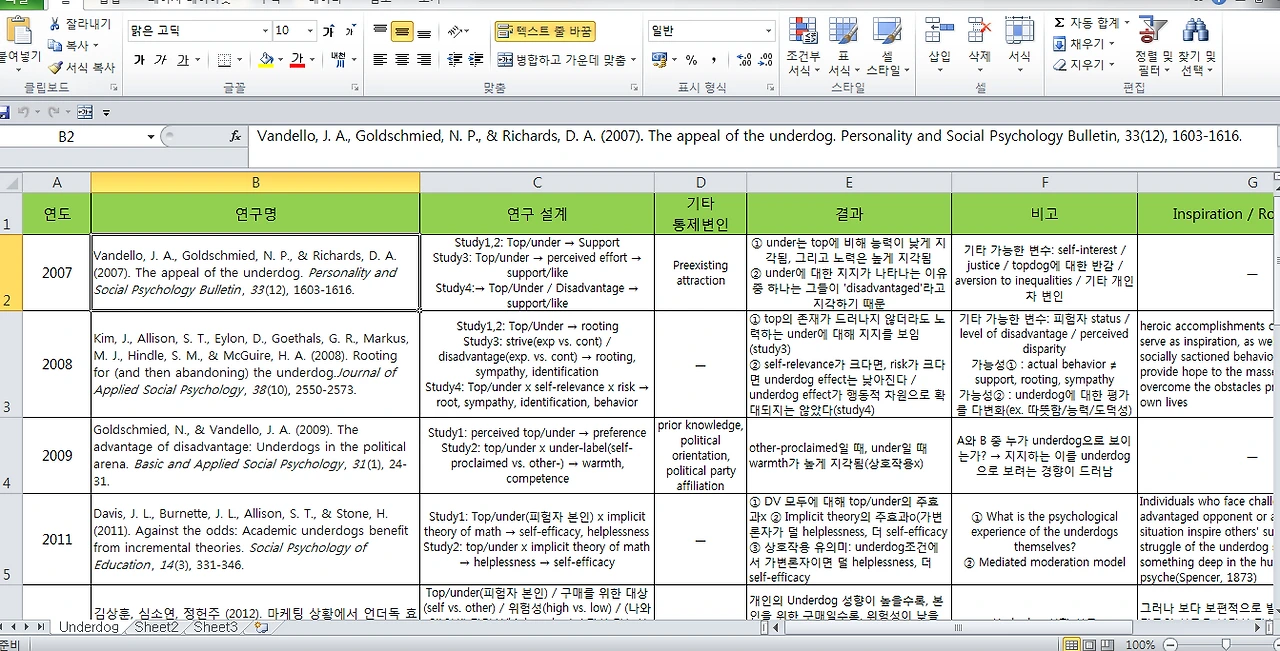Viewport: 1280px width, 651px height.
Task: Select row 3 header
Action: [11, 364]
